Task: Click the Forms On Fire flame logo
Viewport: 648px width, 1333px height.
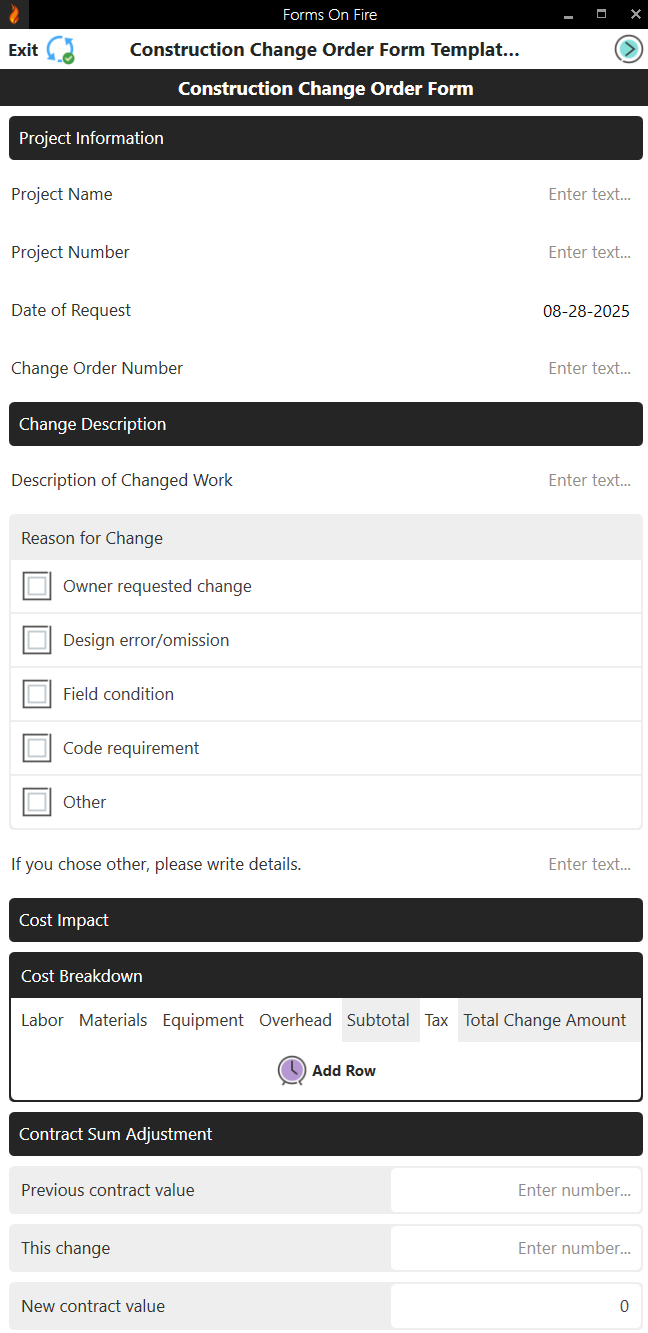Action: 14,14
